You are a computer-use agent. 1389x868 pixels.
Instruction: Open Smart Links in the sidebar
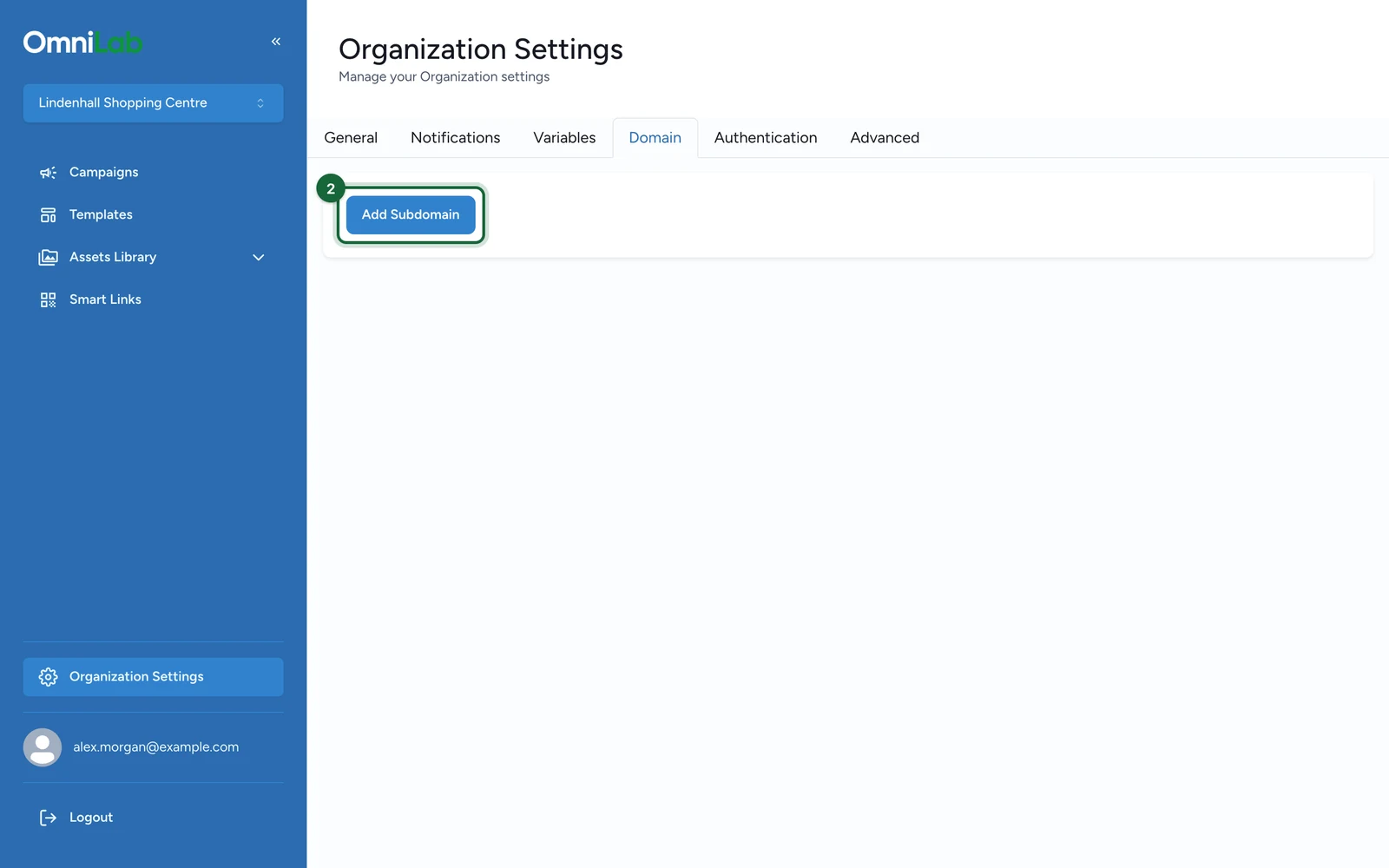pyautogui.click(x=153, y=300)
